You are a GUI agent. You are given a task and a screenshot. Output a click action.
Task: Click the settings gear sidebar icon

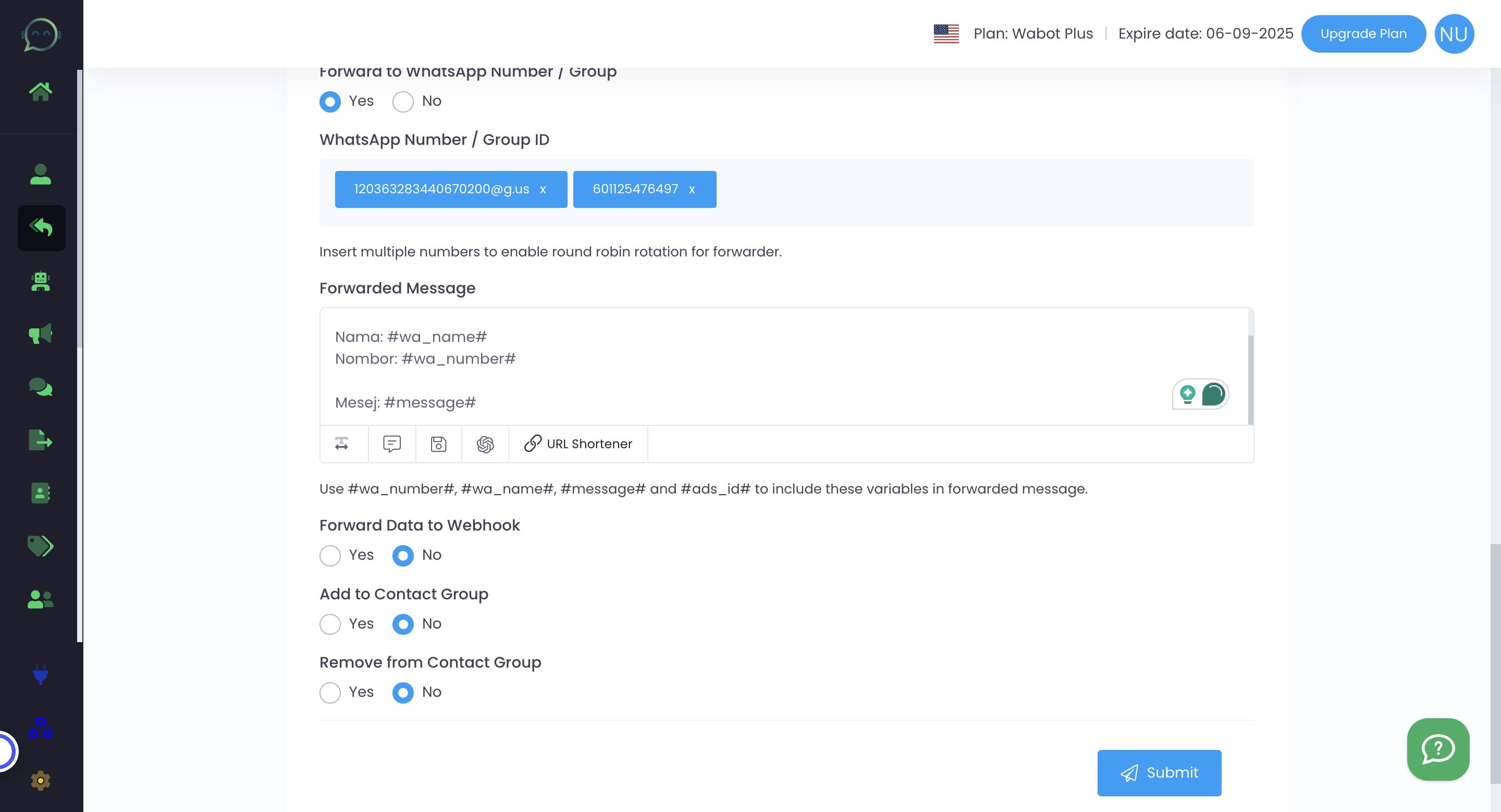click(x=40, y=780)
